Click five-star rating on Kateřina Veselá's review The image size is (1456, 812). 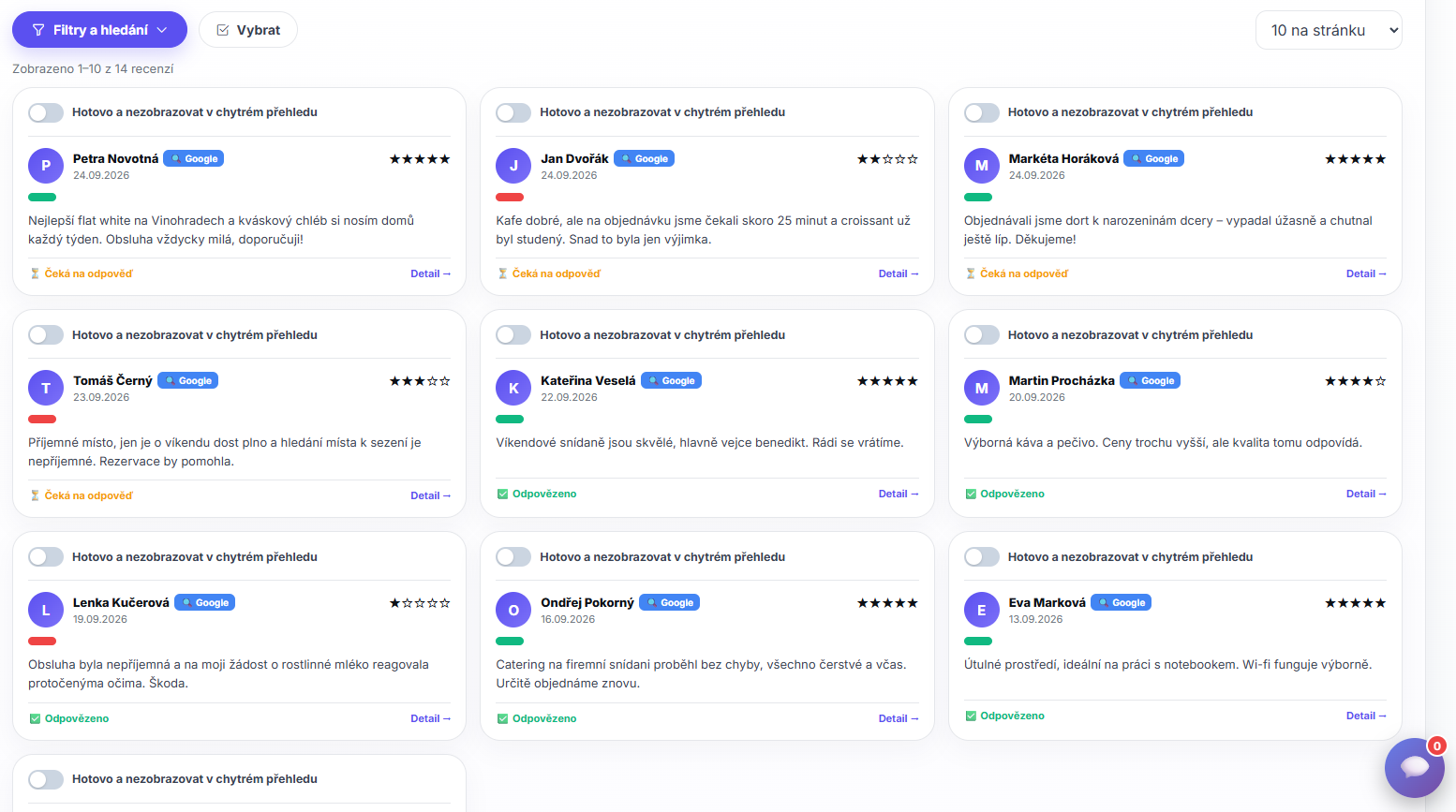tap(887, 381)
